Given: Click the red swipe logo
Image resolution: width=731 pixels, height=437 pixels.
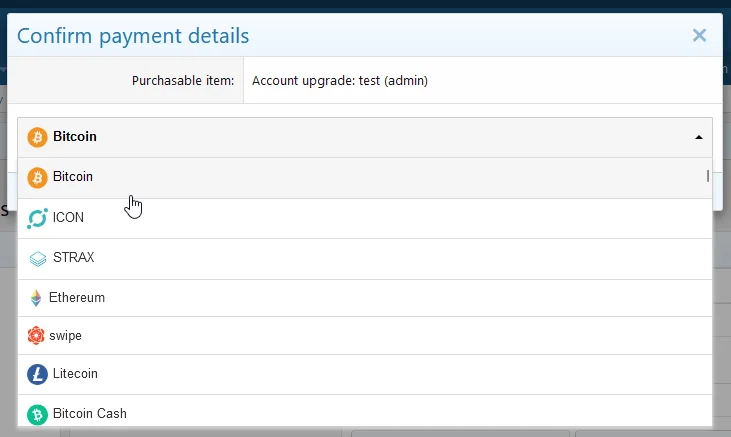Looking at the screenshot, I should [36, 336].
